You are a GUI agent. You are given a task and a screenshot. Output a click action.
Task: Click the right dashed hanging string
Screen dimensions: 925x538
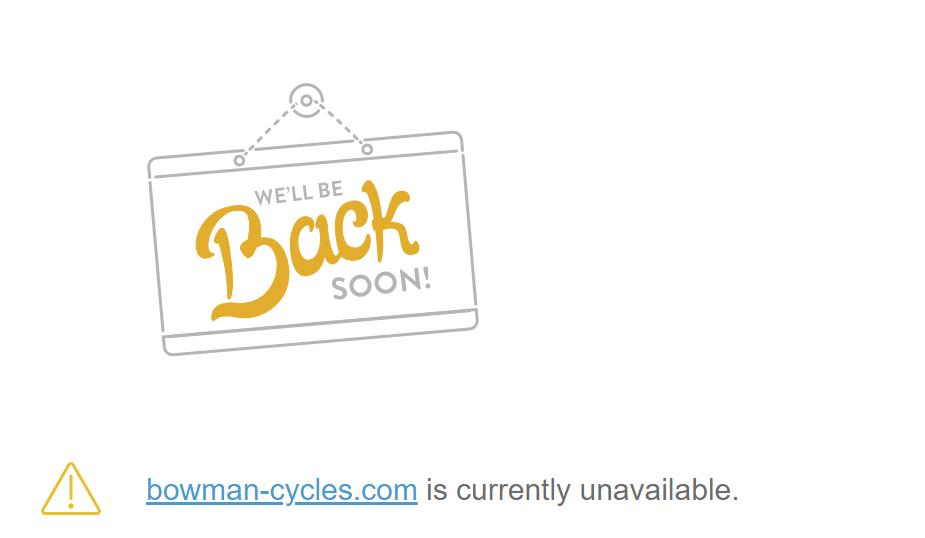coord(342,124)
